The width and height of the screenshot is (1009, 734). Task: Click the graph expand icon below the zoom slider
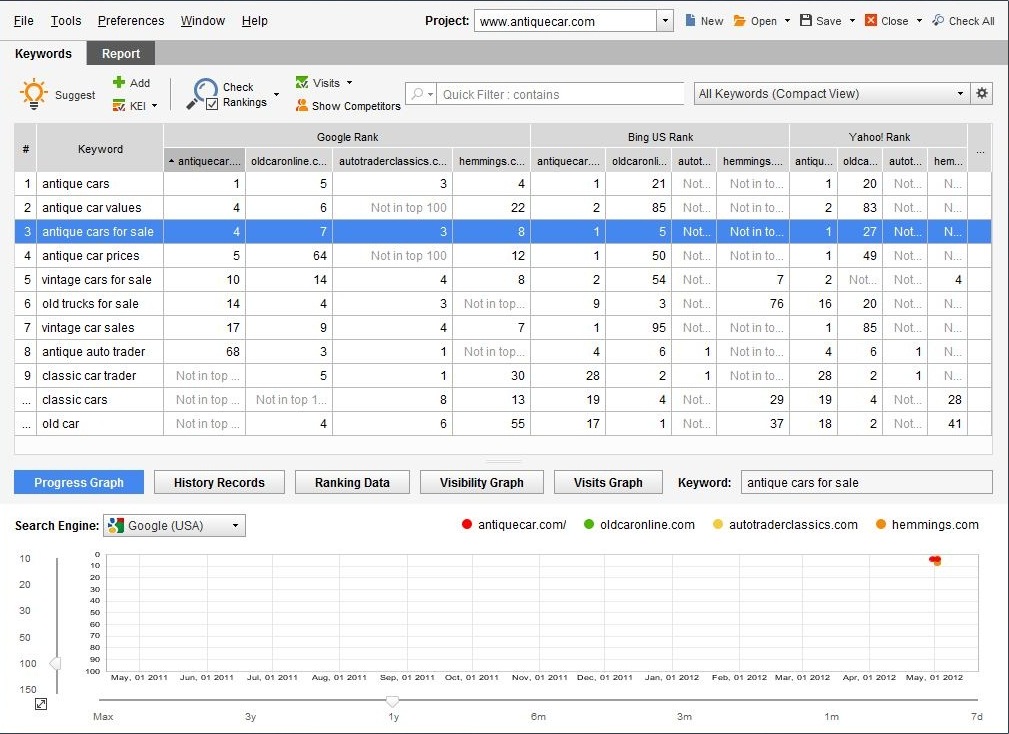tap(41, 704)
